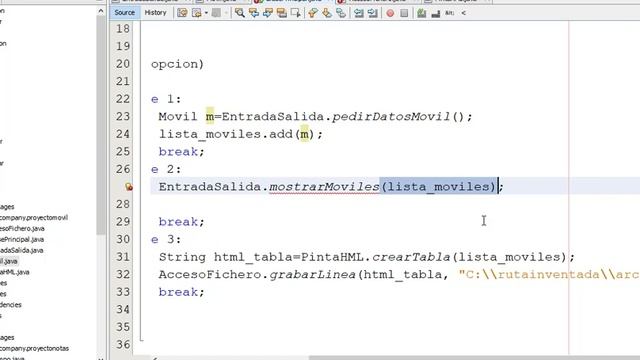Screen dimensions: 640x360
Task: Open adaSalida.java in the project tree
Action: (22, 250)
